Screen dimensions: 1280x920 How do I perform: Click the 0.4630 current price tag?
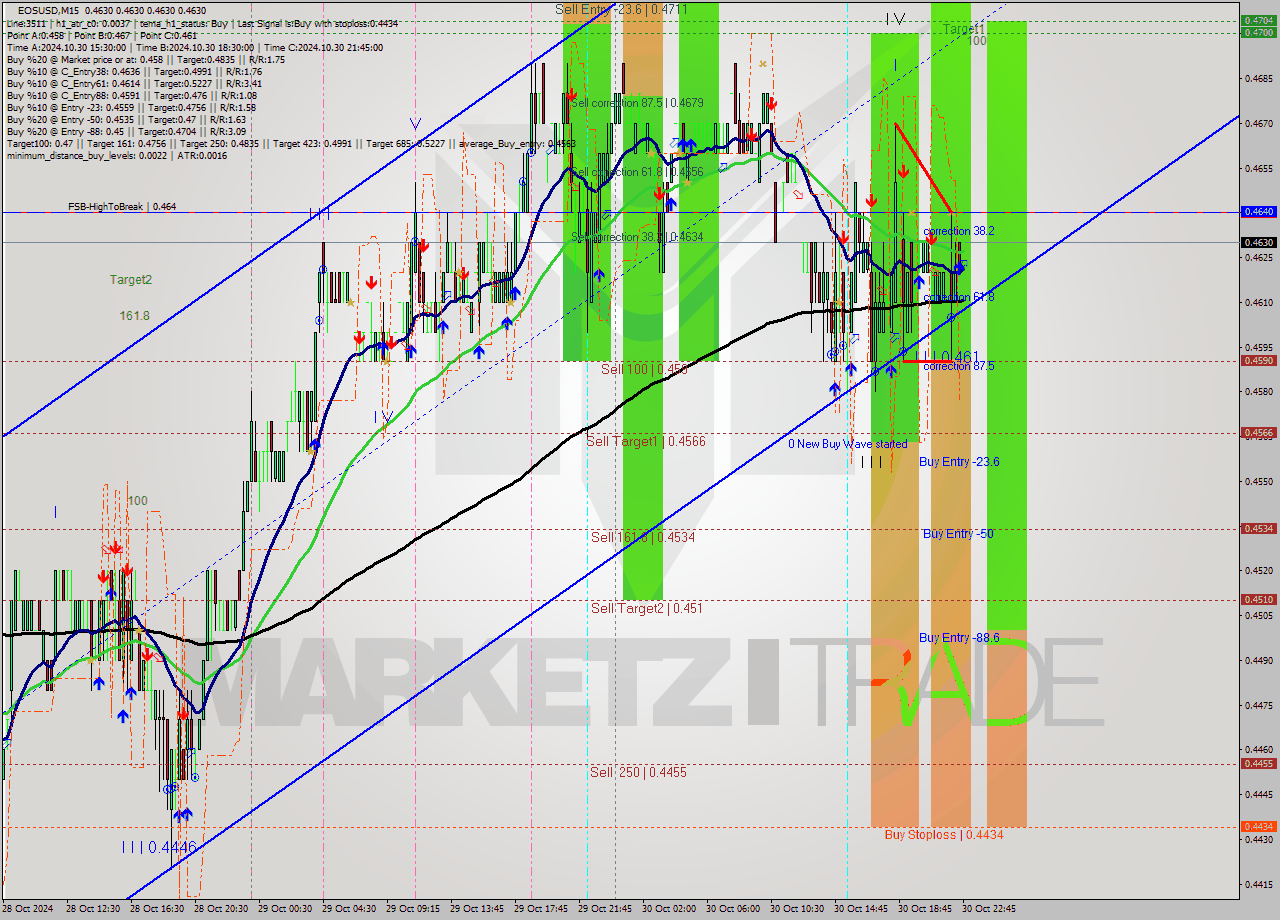[1258, 242]
